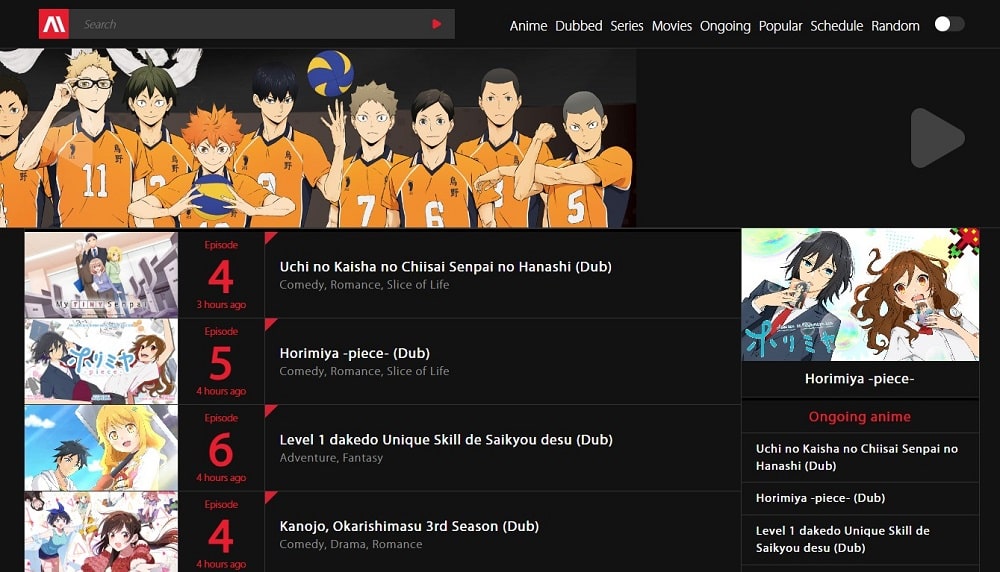This screenshot has height=572, width=1000.
Task: Open Uchi no Kaisha no Chiisai Senpai (Dub) title
Action: tap(445, 267)
